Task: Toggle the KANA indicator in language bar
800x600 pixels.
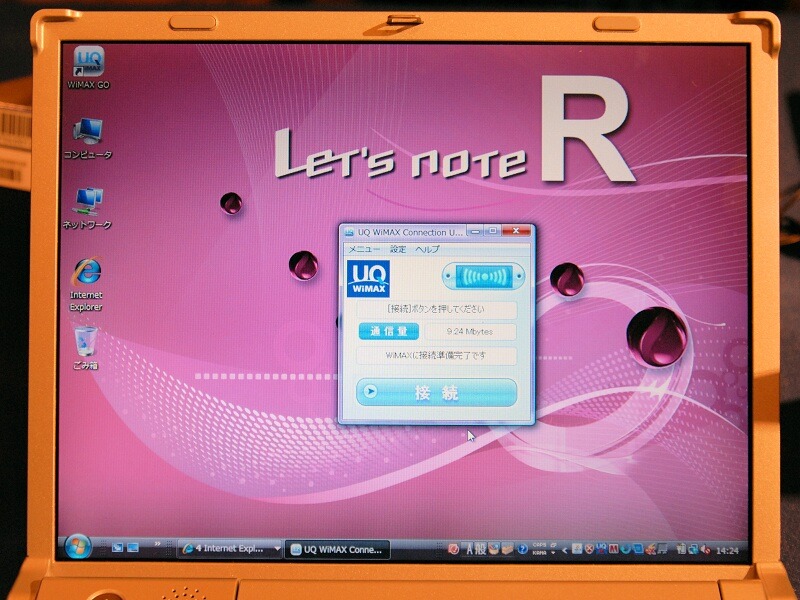Action: (539, 553)
